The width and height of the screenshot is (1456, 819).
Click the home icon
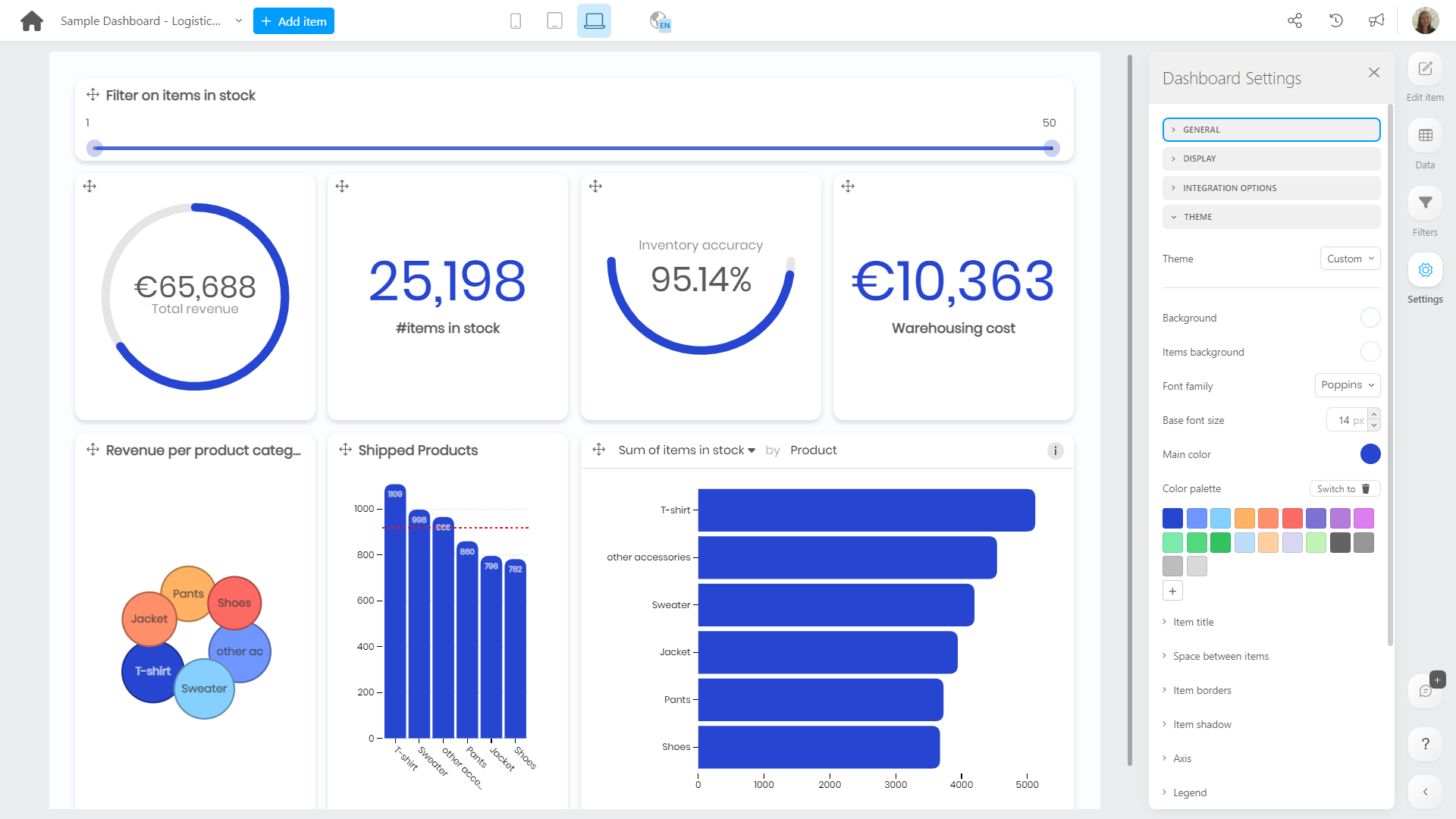pos(32,21)
